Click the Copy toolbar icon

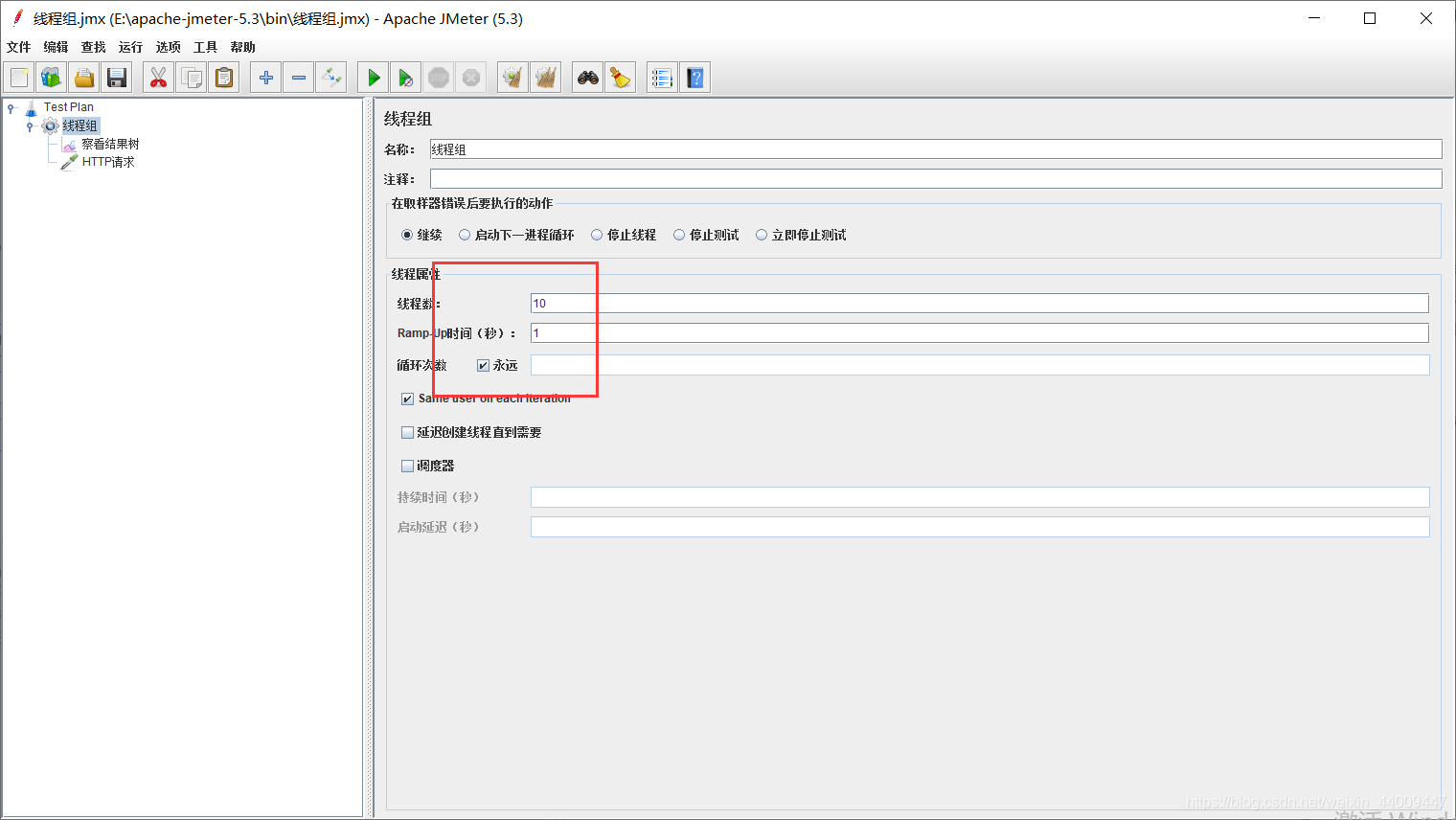pos(192,78)
